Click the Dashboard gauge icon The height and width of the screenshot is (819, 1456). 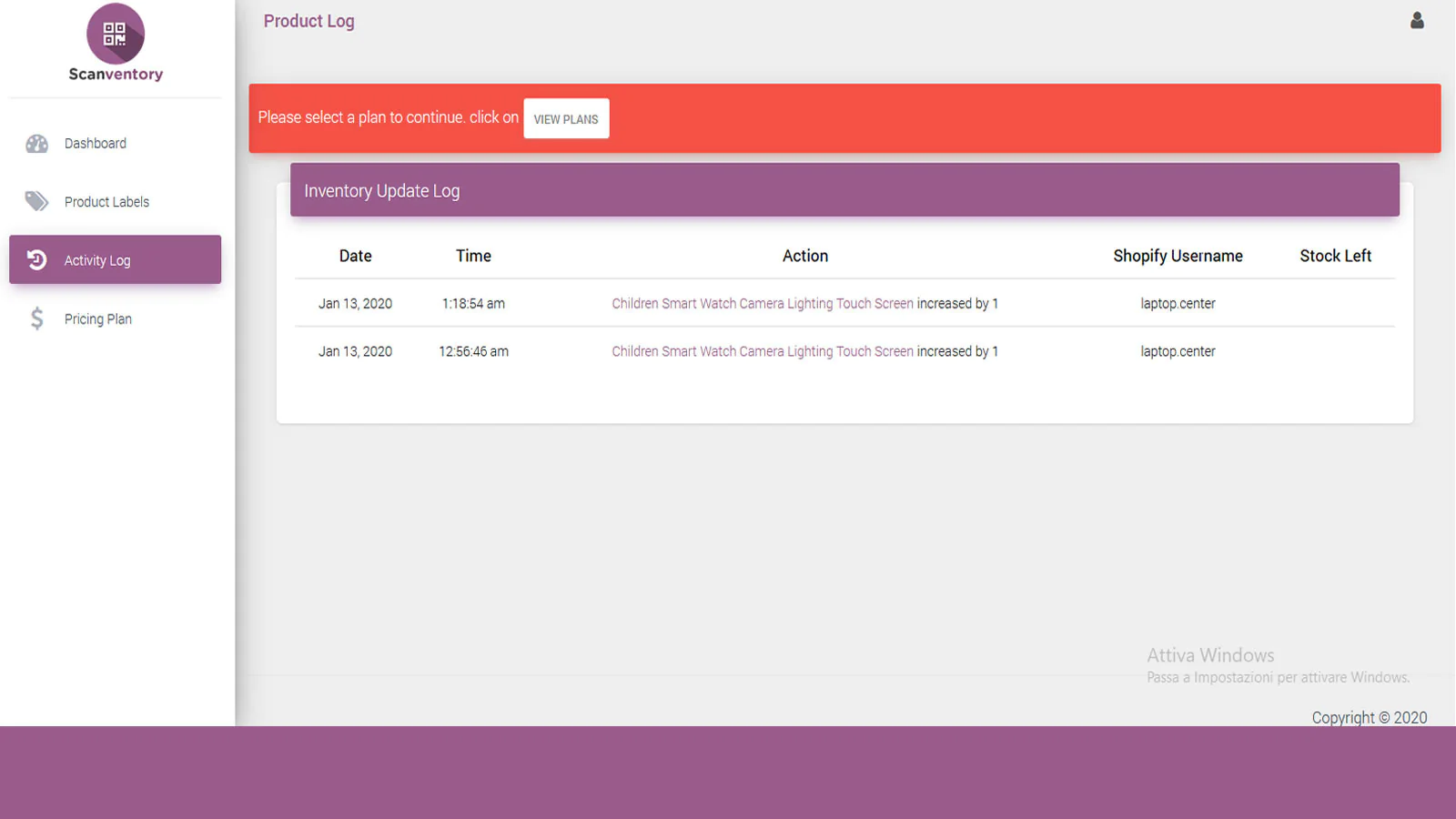point(36,144)
